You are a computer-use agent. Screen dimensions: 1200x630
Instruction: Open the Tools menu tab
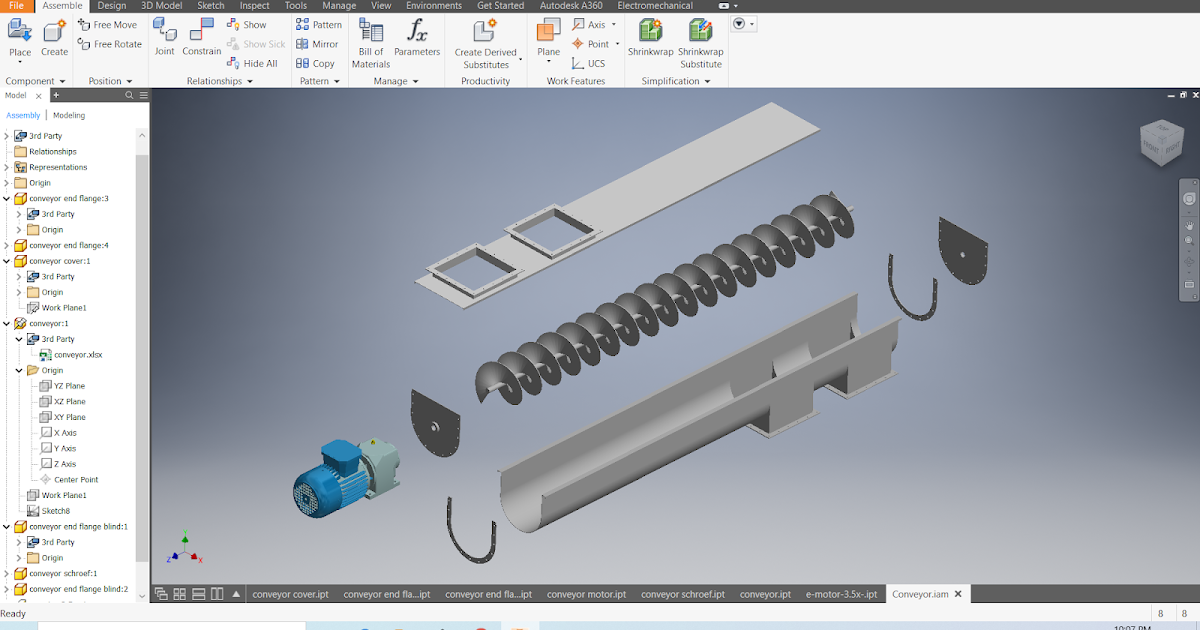click(x=295, y=5)
